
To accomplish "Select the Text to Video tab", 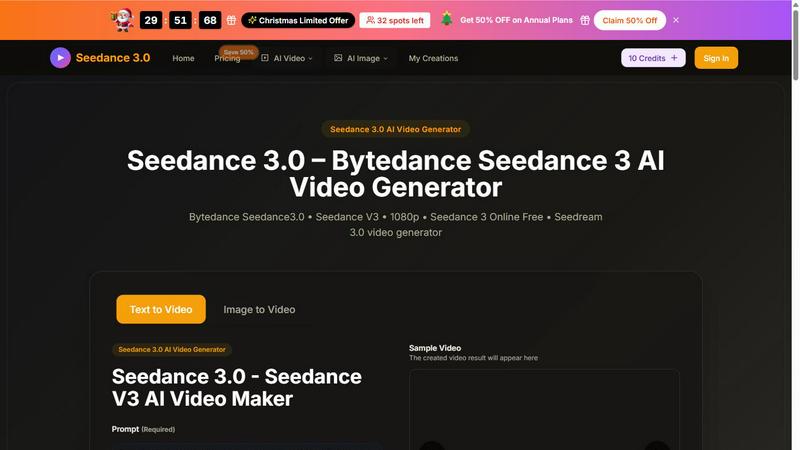I will 161,309.
